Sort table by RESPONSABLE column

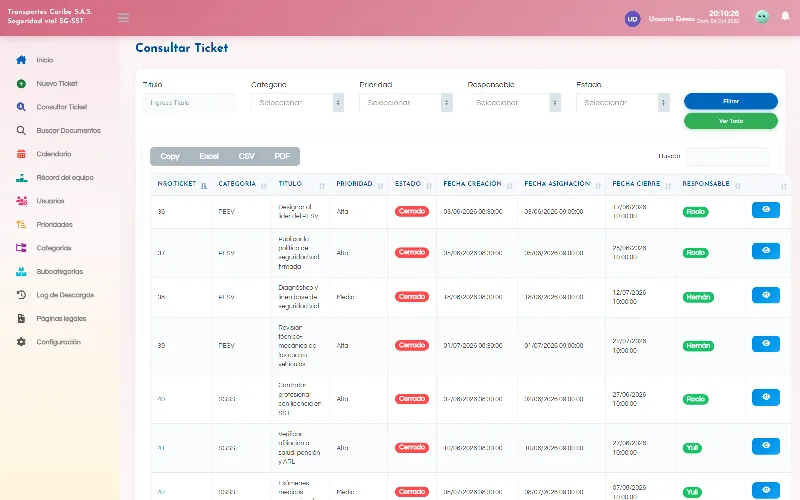pos(711,184)
